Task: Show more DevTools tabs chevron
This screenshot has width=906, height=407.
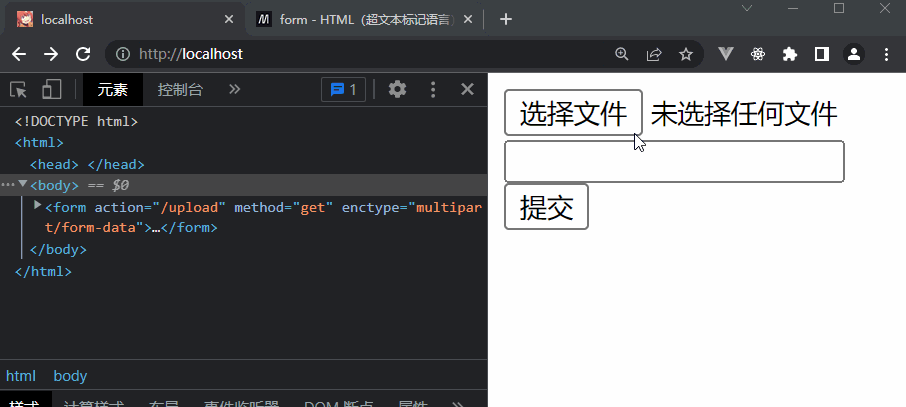Action: [x=234, y=90]
